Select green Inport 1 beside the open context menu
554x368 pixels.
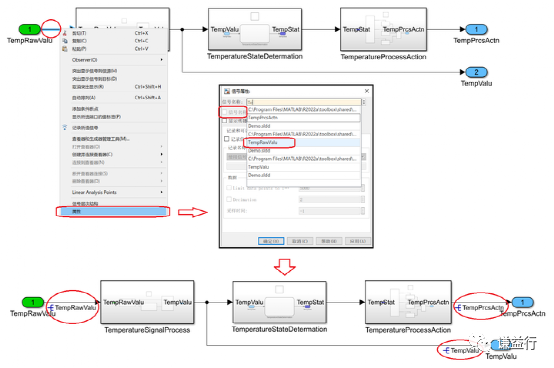[30, 29]
